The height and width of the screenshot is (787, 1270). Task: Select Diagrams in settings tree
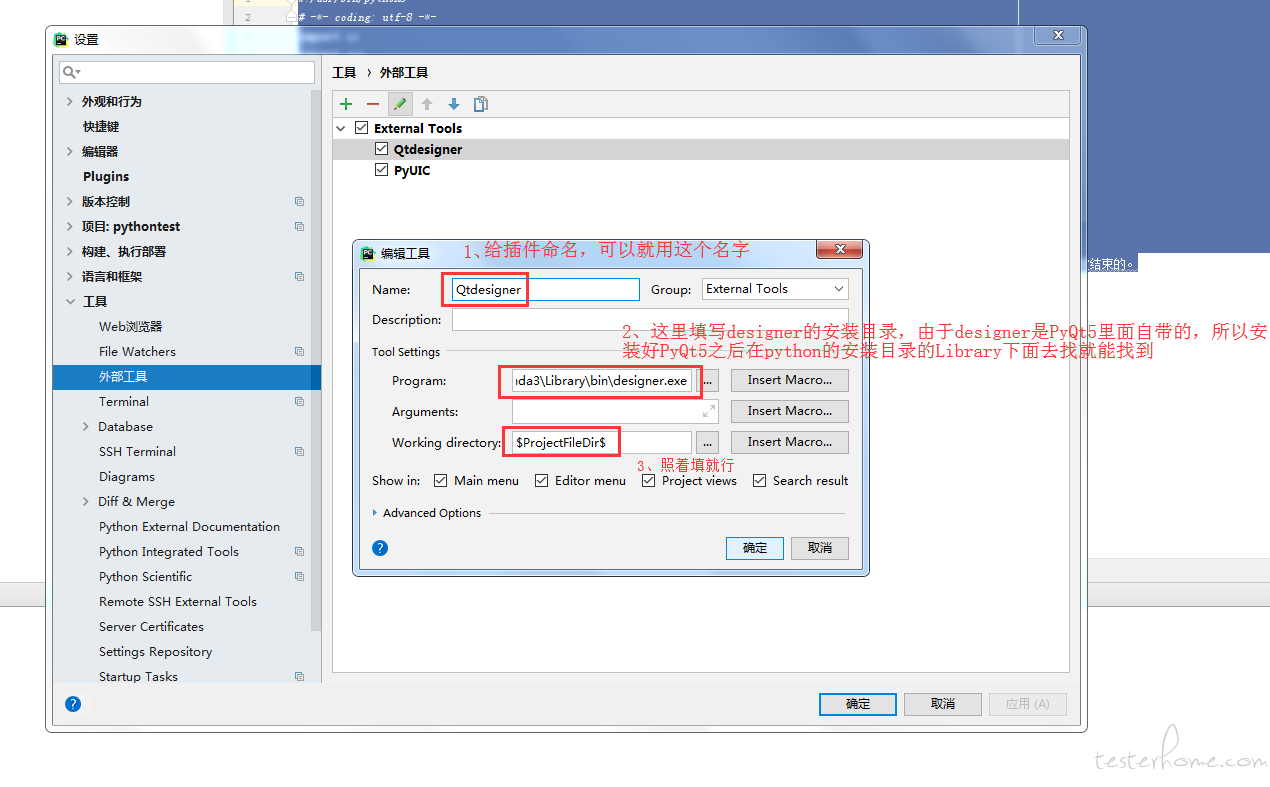(127, 476)
